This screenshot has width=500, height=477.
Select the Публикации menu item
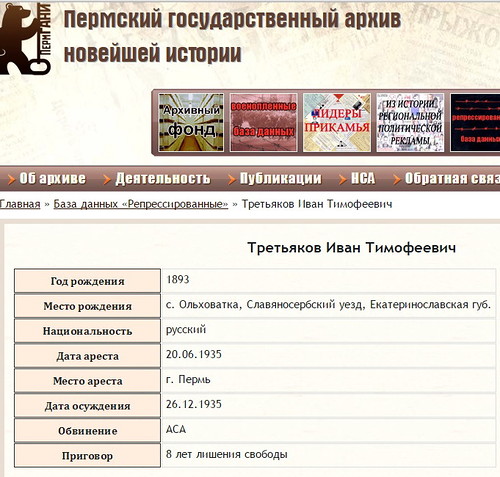coord(281,179)
